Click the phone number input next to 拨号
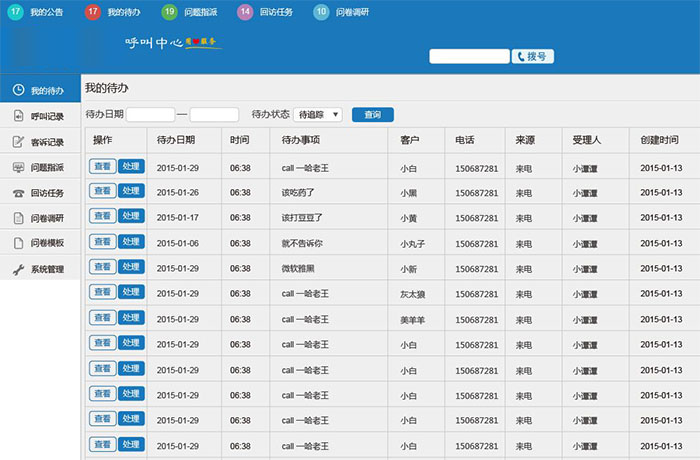700x460 pixels. (x=469, y=56)
